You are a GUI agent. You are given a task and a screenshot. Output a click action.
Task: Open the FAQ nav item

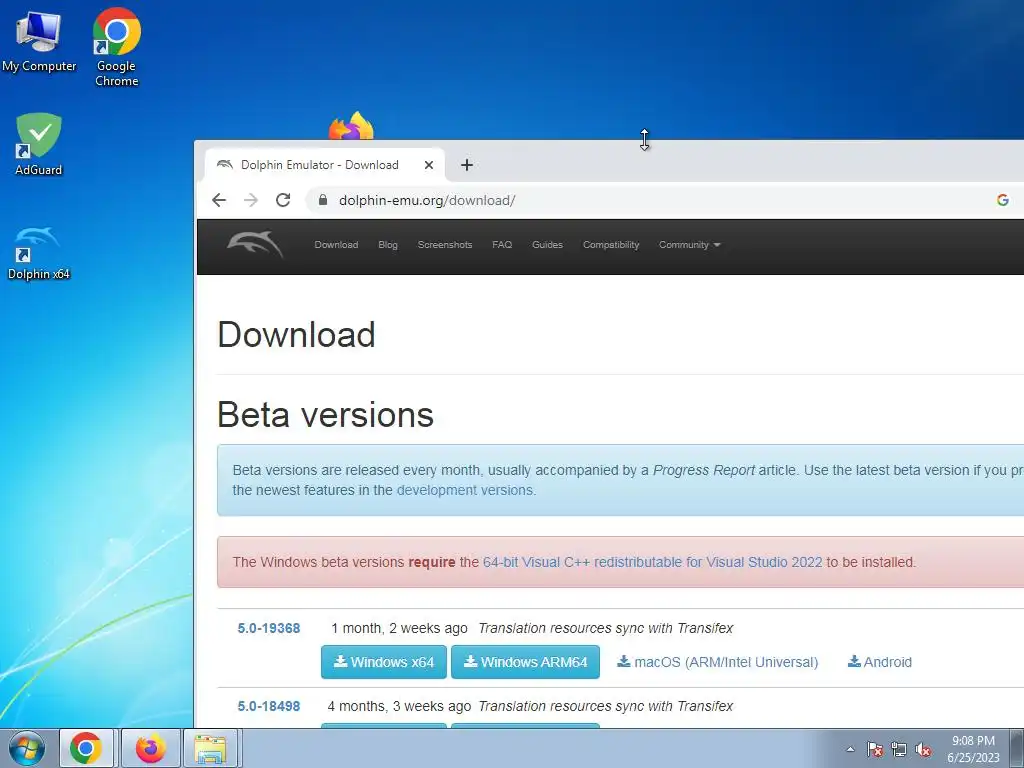point(502,245)
